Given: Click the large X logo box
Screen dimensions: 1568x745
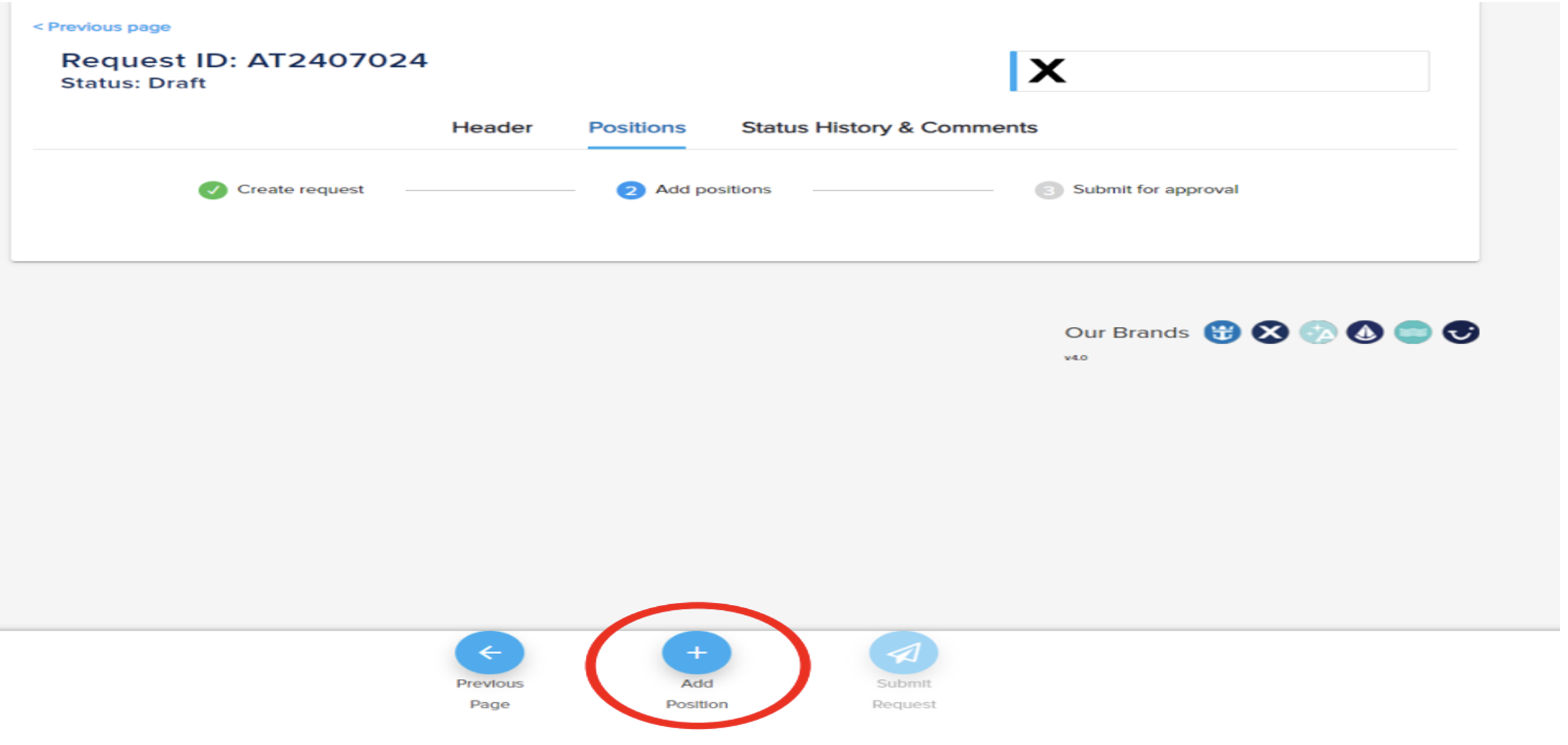Looking at the screenshot, I should 1219,71.
